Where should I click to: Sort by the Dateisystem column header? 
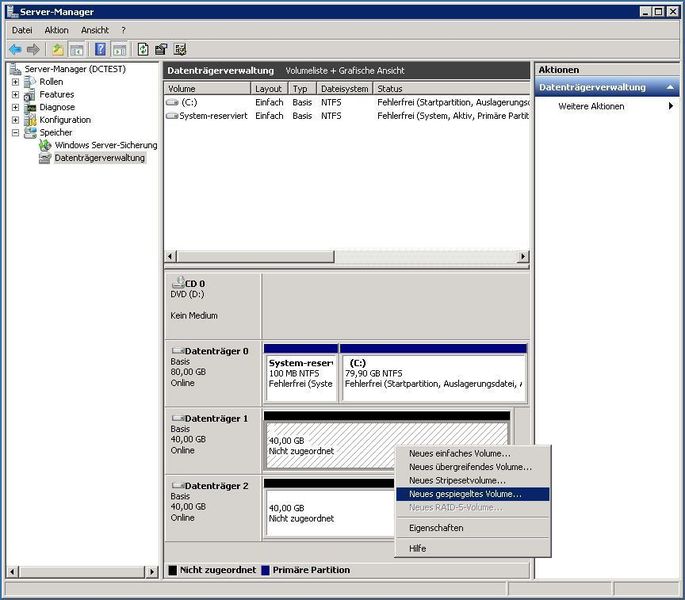click(x=345, y=89)
